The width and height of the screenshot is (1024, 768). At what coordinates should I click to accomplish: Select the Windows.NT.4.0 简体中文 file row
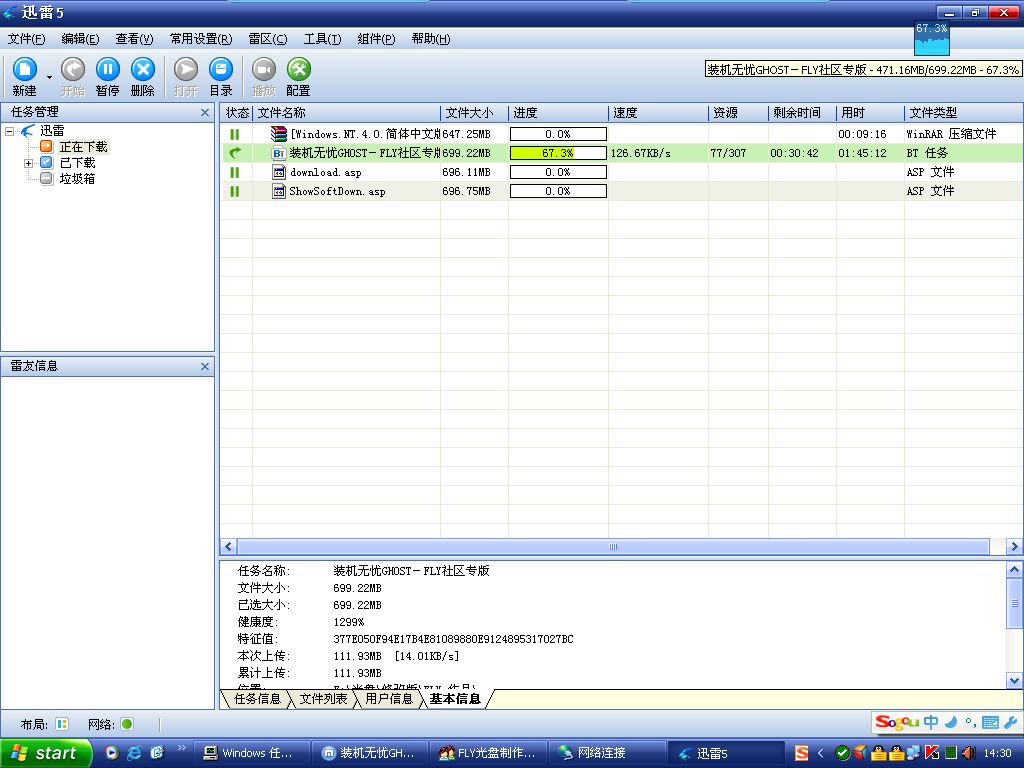(x=622, y=134)
